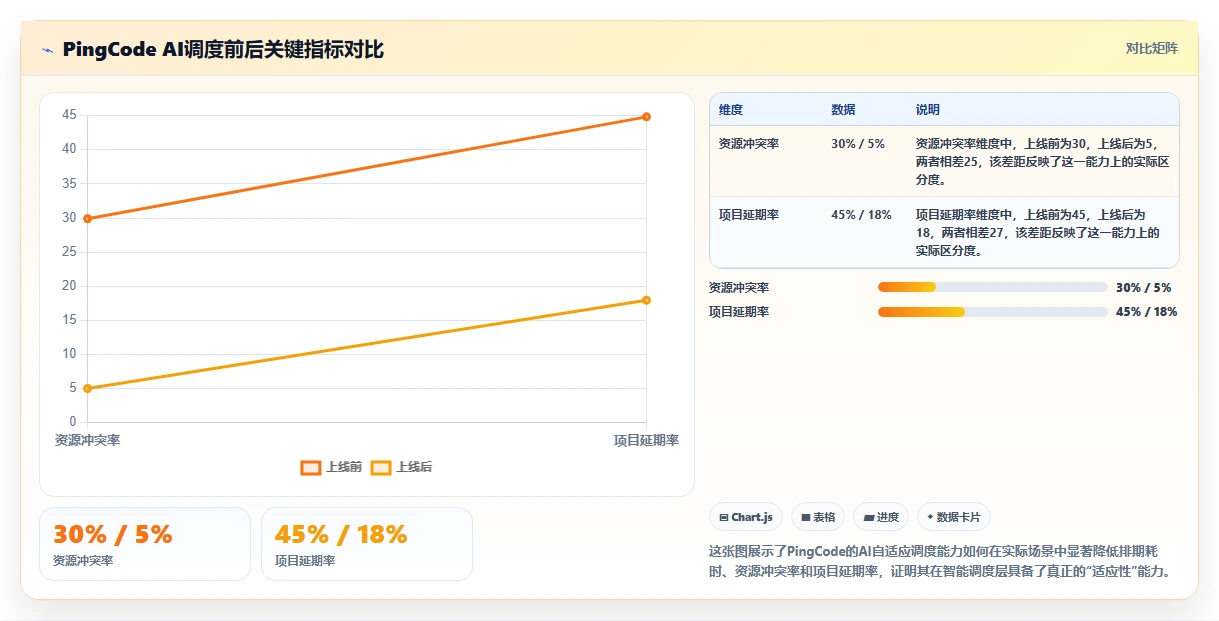This screenshot has width=1219, height=621.
Task: Click the 30% / 5% table data cell
Action: 858,144
